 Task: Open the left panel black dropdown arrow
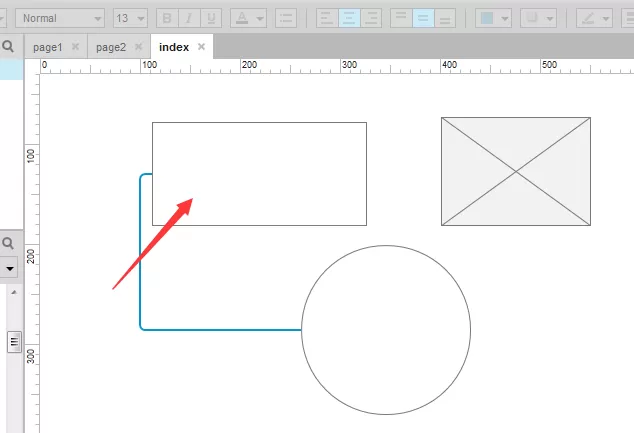(x=10, y=268)
